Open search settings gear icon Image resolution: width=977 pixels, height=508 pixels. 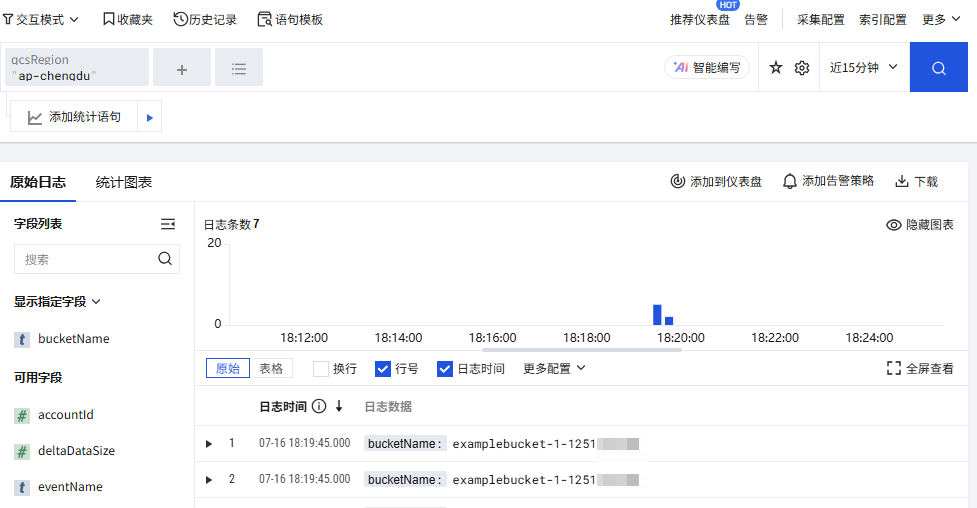[x=801, y=68]
